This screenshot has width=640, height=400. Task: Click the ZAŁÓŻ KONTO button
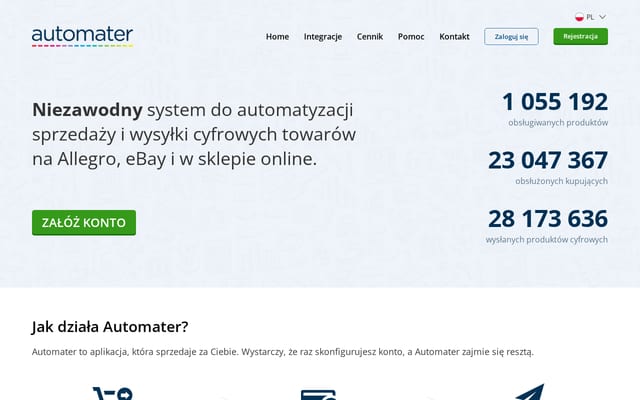coord(84,223)
